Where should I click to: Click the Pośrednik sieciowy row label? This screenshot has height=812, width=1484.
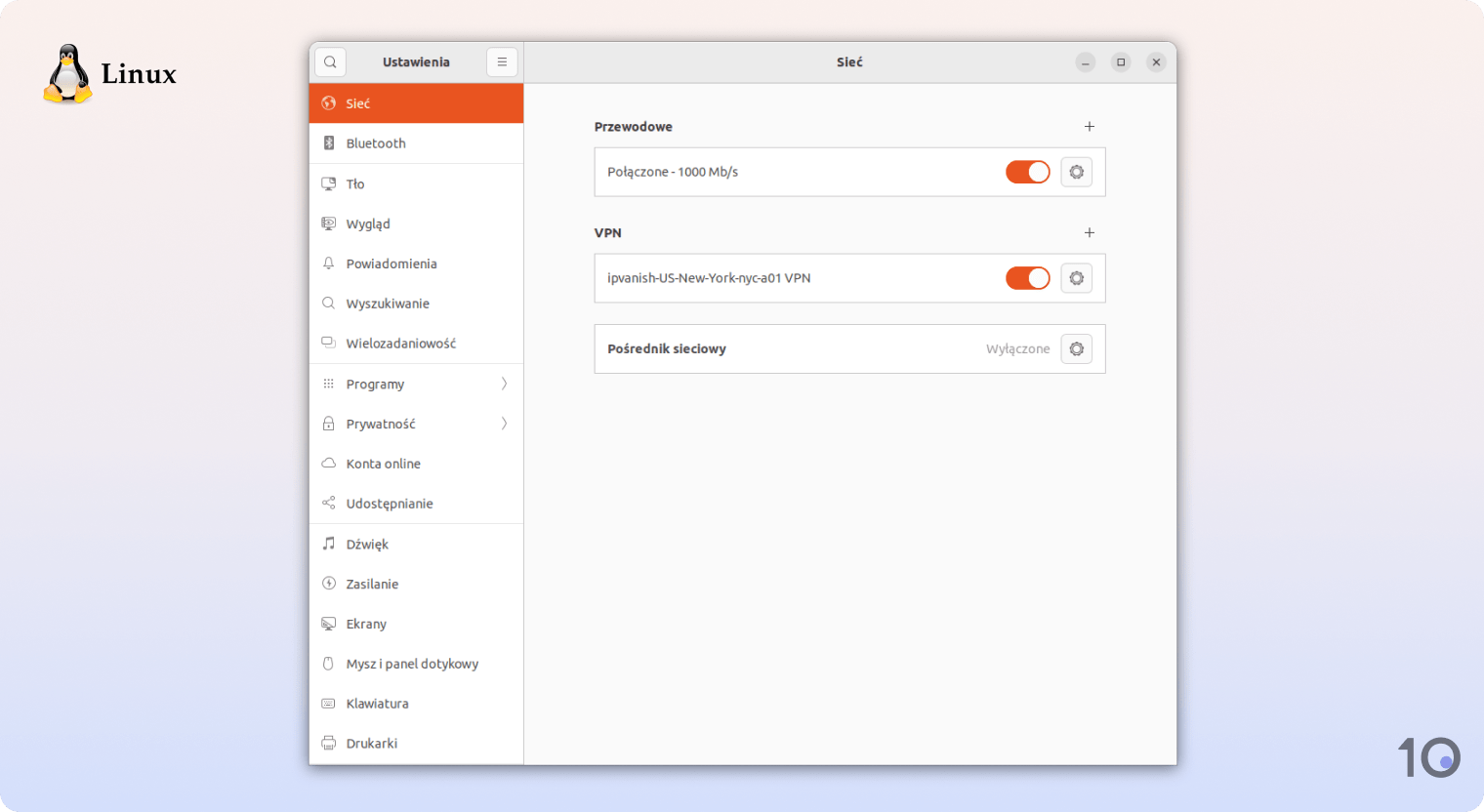click(667, 348)
